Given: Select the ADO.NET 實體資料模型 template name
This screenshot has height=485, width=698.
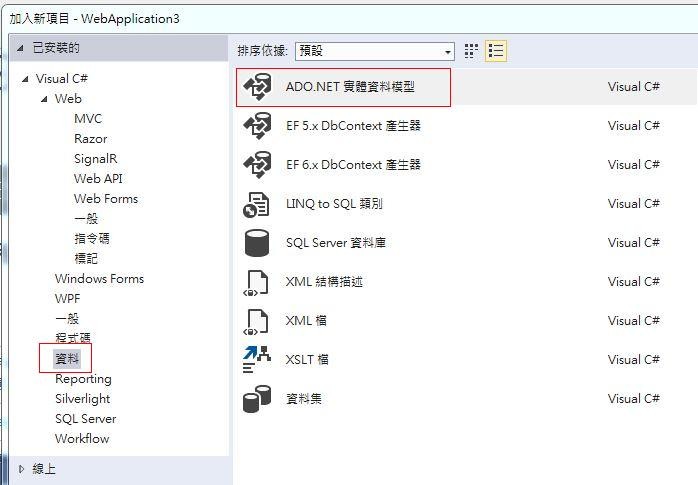Looking at the screenshot, I should tap(350, 87).
